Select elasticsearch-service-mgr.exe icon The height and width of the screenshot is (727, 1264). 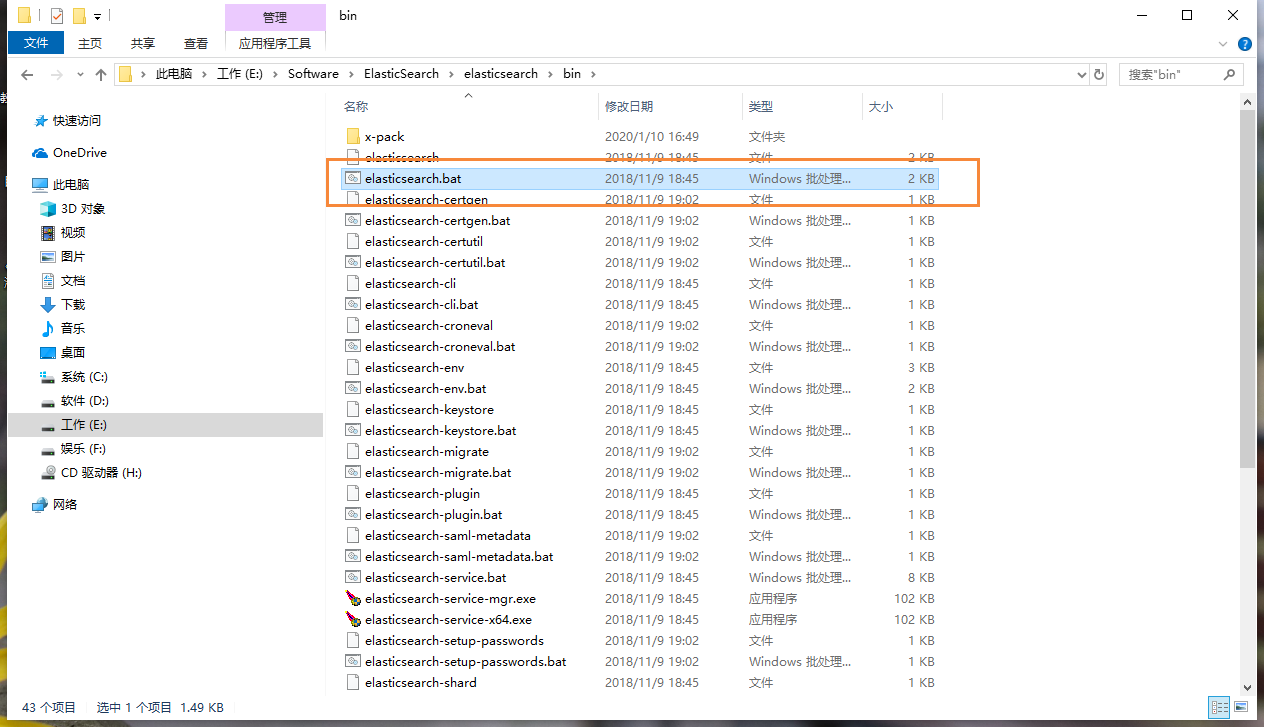pyautogui.click(x=352, y=598)
